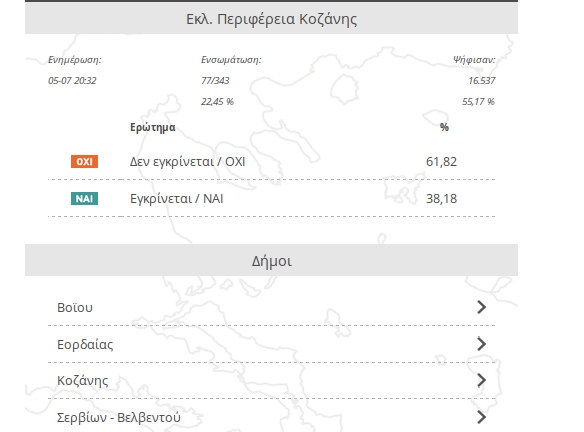
Task: Select the Εγκρίνεται / ΝΑΙ row
Action: pos(271,198)
